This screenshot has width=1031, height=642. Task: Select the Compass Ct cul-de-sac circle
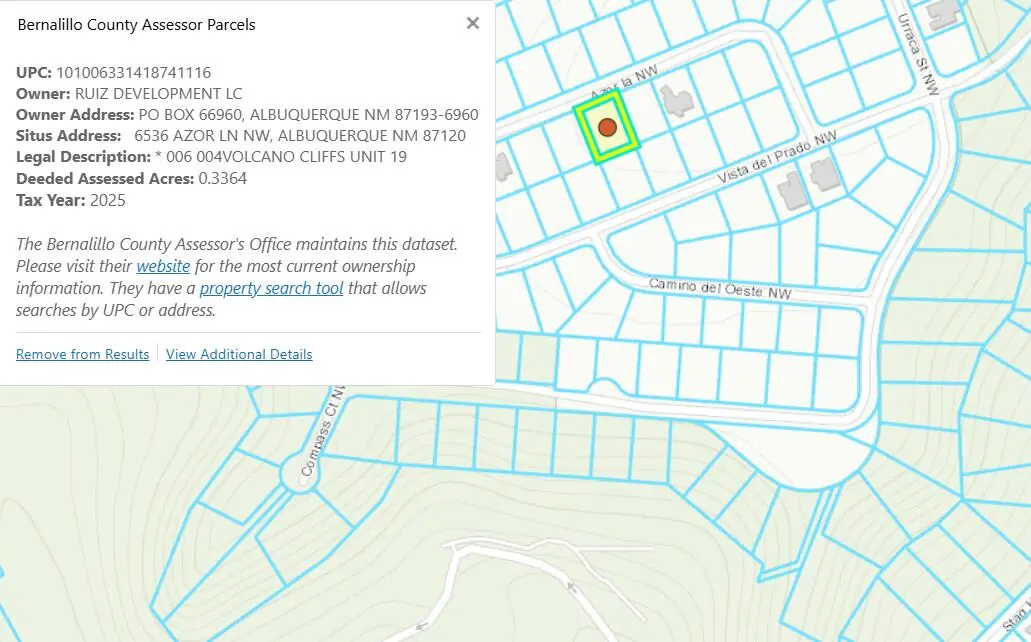tap(299, 472)
